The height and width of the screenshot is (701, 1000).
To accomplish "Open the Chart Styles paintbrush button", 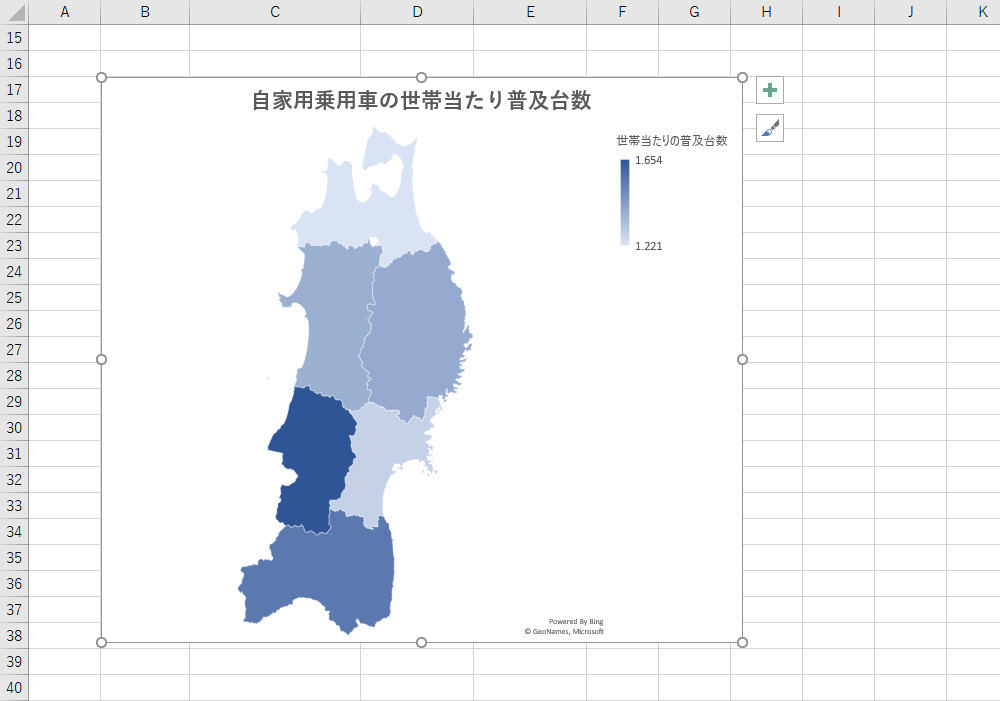I will [770, 128].
